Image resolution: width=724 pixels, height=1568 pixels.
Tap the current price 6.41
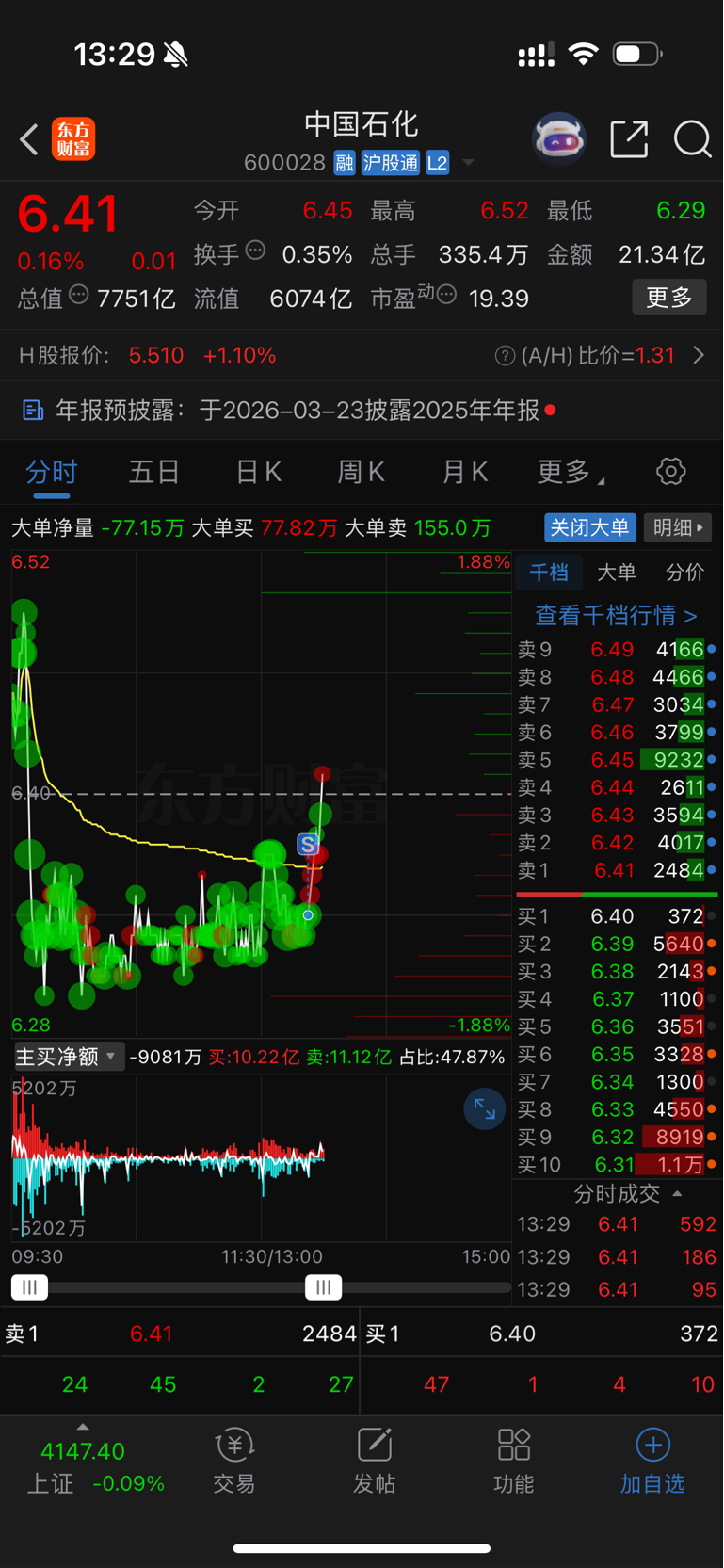click(68, 213)
